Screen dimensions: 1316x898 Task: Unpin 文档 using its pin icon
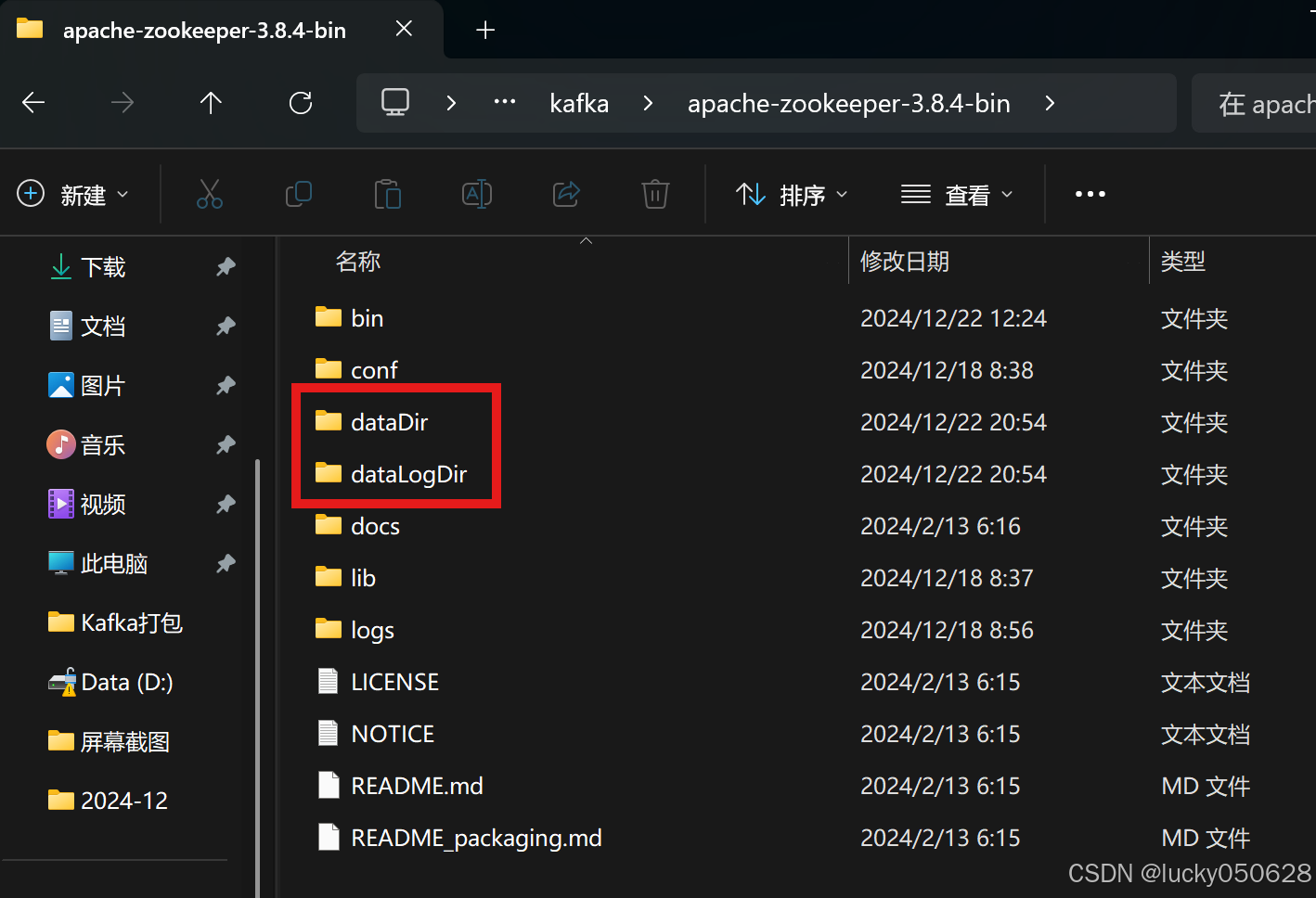(x=226, y=327)
